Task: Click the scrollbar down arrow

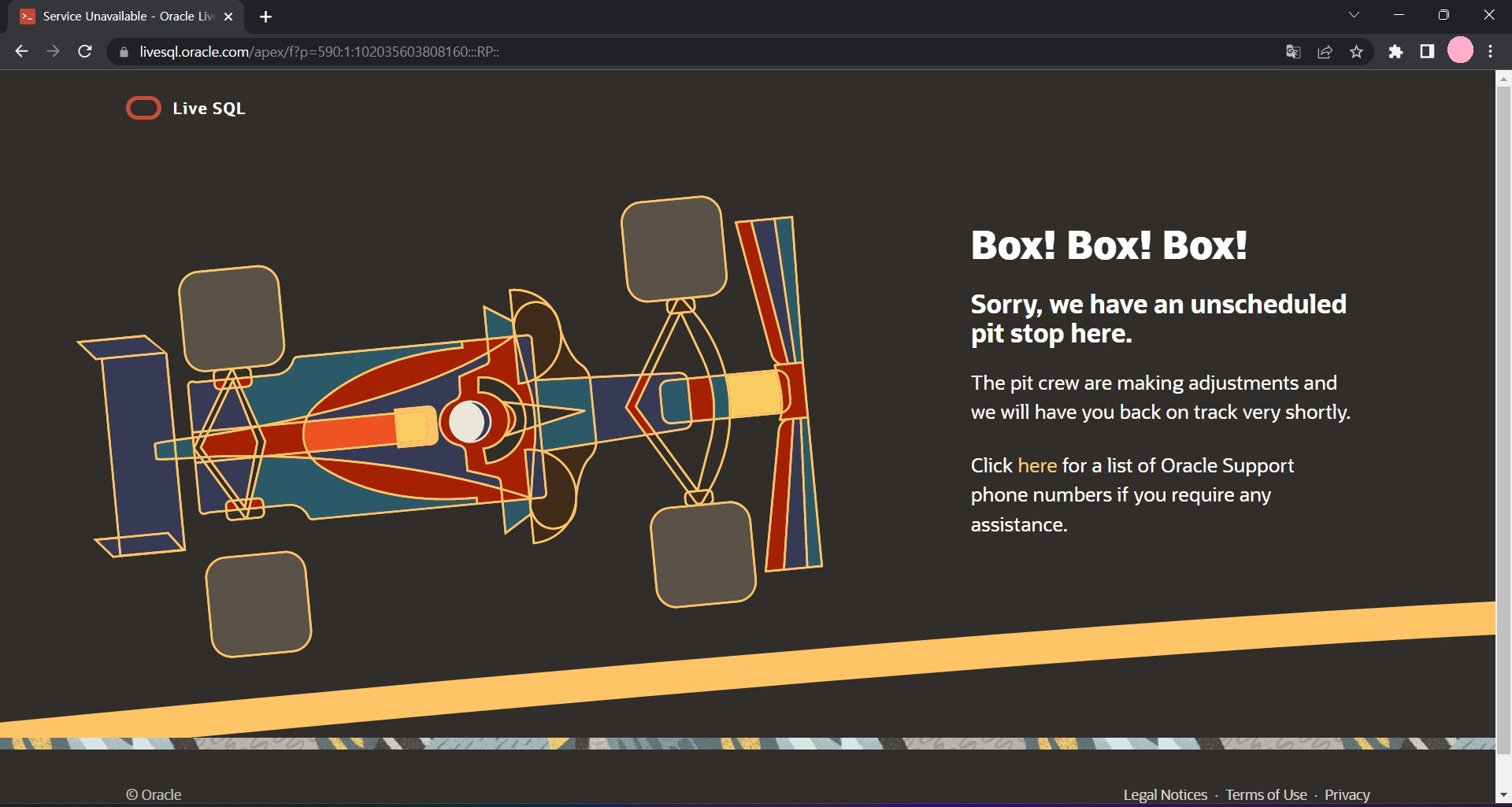Action: (1503, 795)
